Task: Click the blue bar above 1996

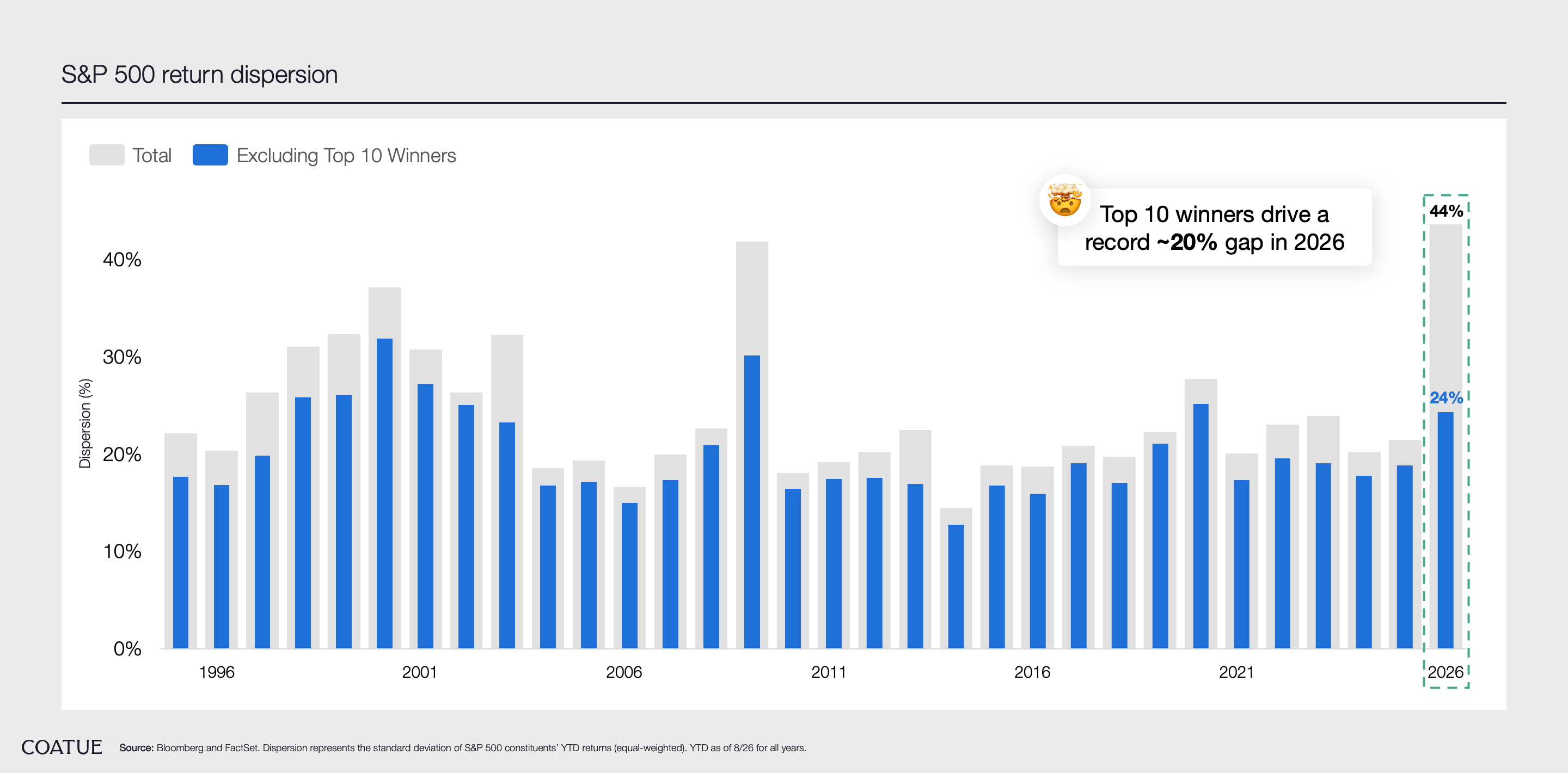Action: 222,567
